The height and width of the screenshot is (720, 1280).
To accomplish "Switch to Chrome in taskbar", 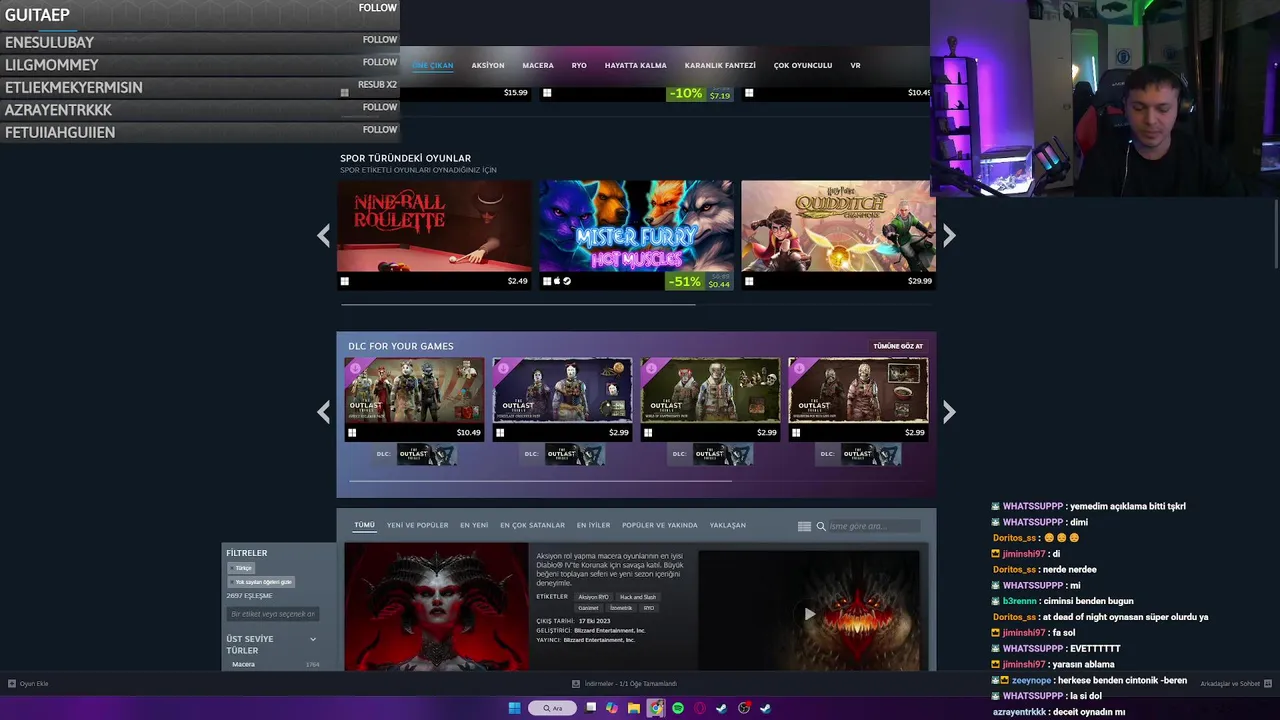I will [x=656, y=708].
